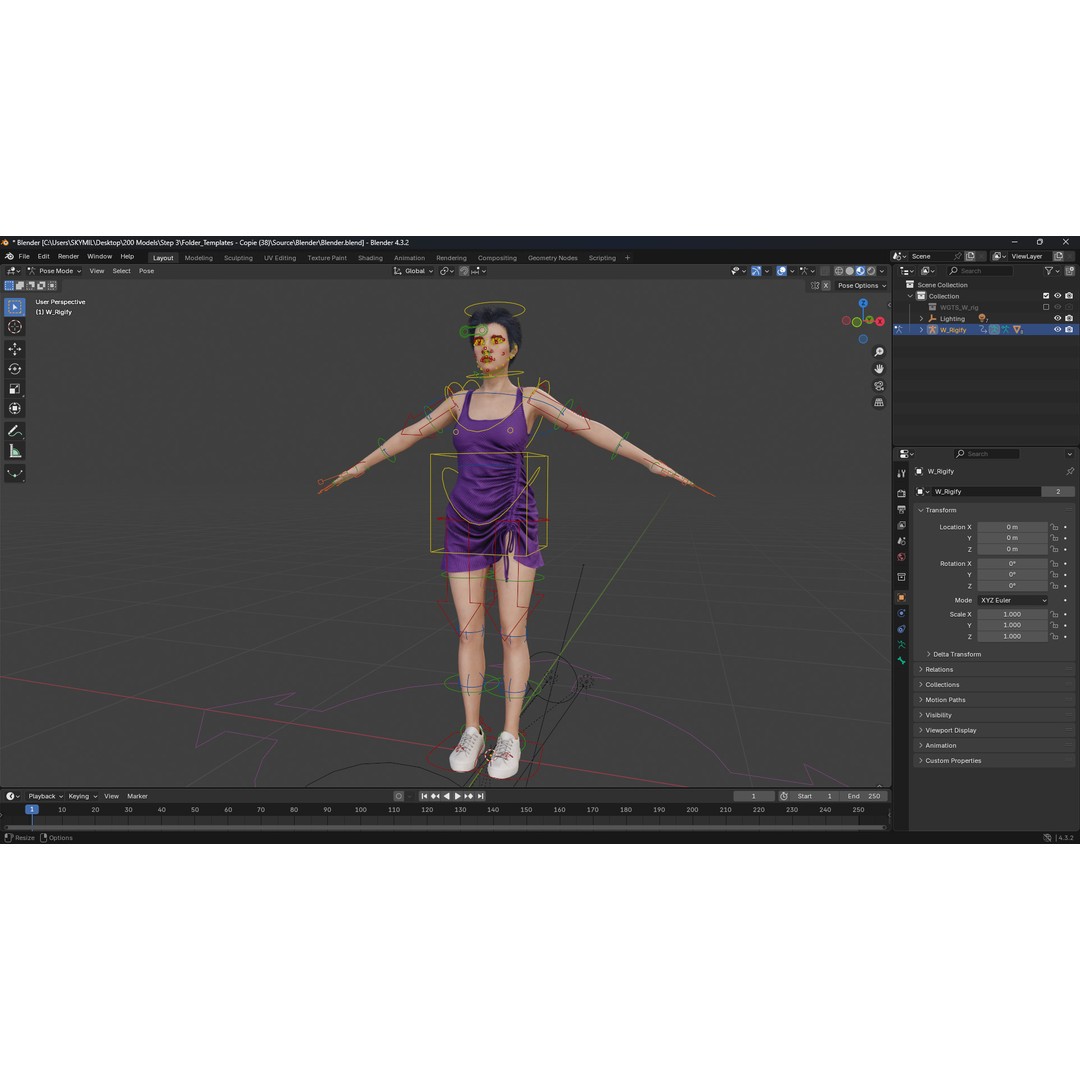Image resolution: width=1080 pixels, height=1080 pixels.
Task: Jump to the timeline end frame
Action: point(481,796)
